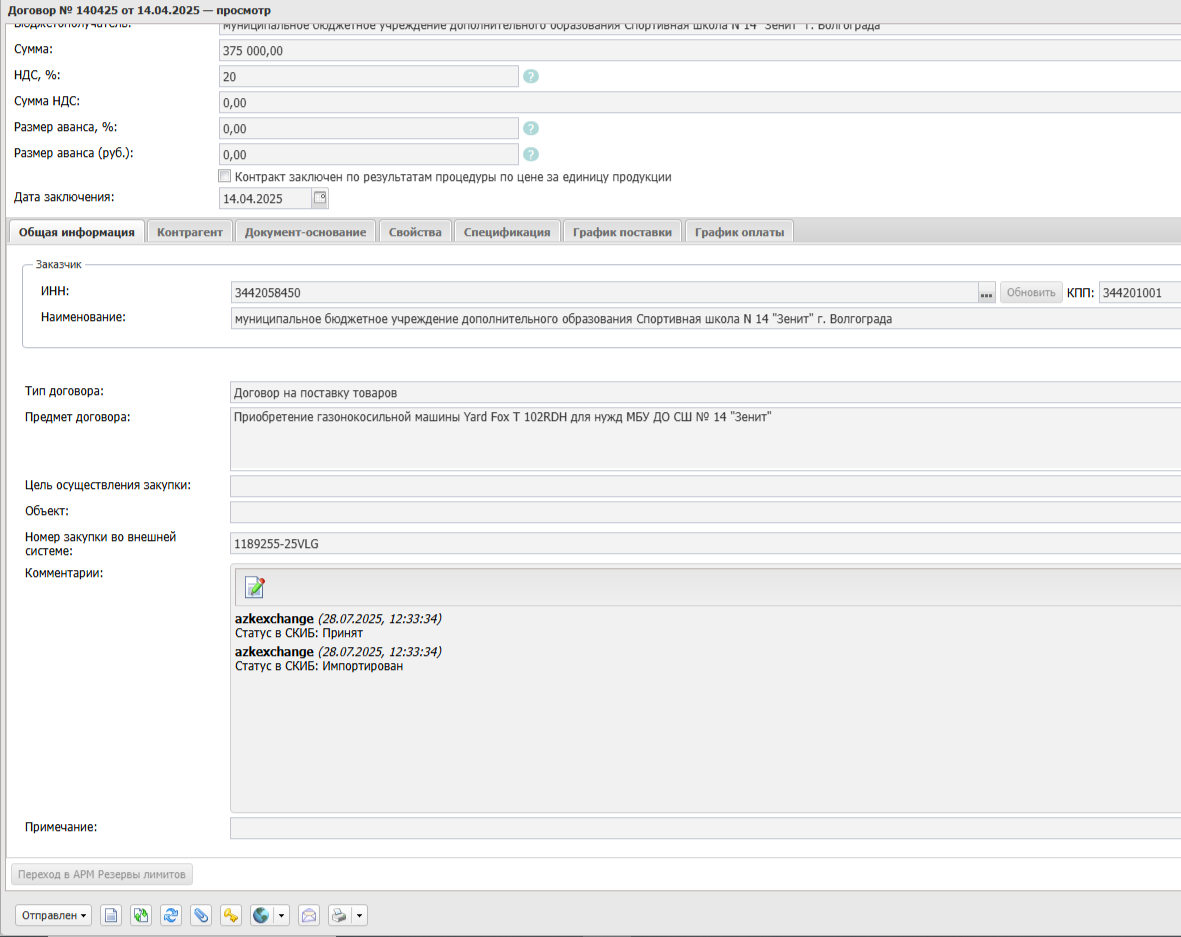This screenshot has height=937, width=1181.
Task: Toggle checkbox for price per unit contract
Action: click(225, 176)
